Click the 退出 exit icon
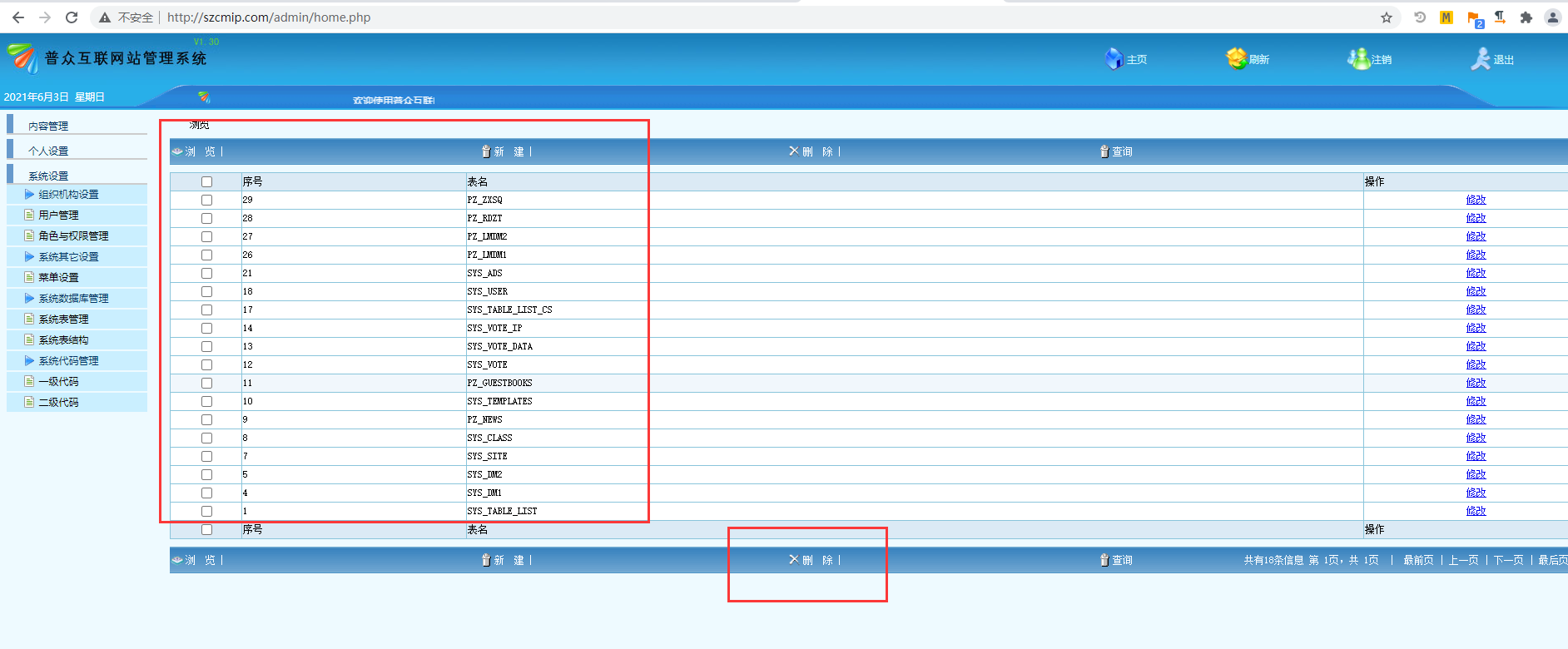This screenshot has height=649, width=1568. [x=1481, y=59]
